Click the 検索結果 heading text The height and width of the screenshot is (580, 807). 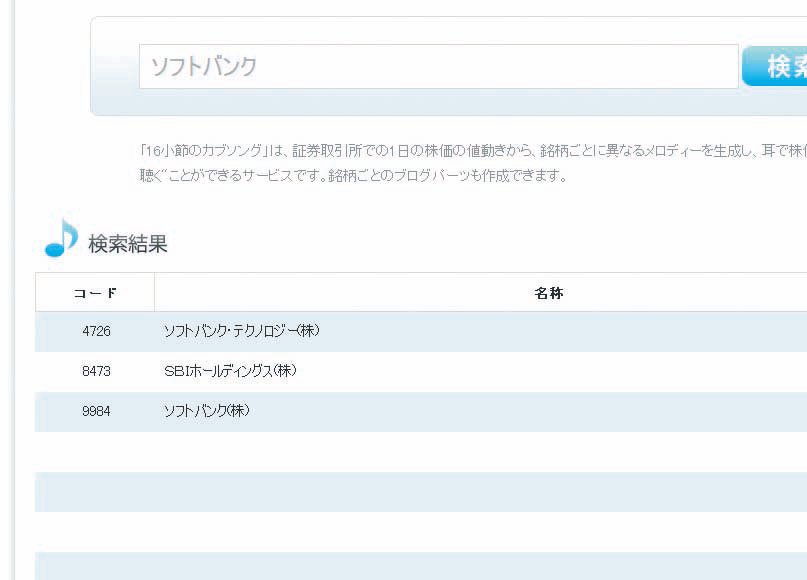point(128,244)
